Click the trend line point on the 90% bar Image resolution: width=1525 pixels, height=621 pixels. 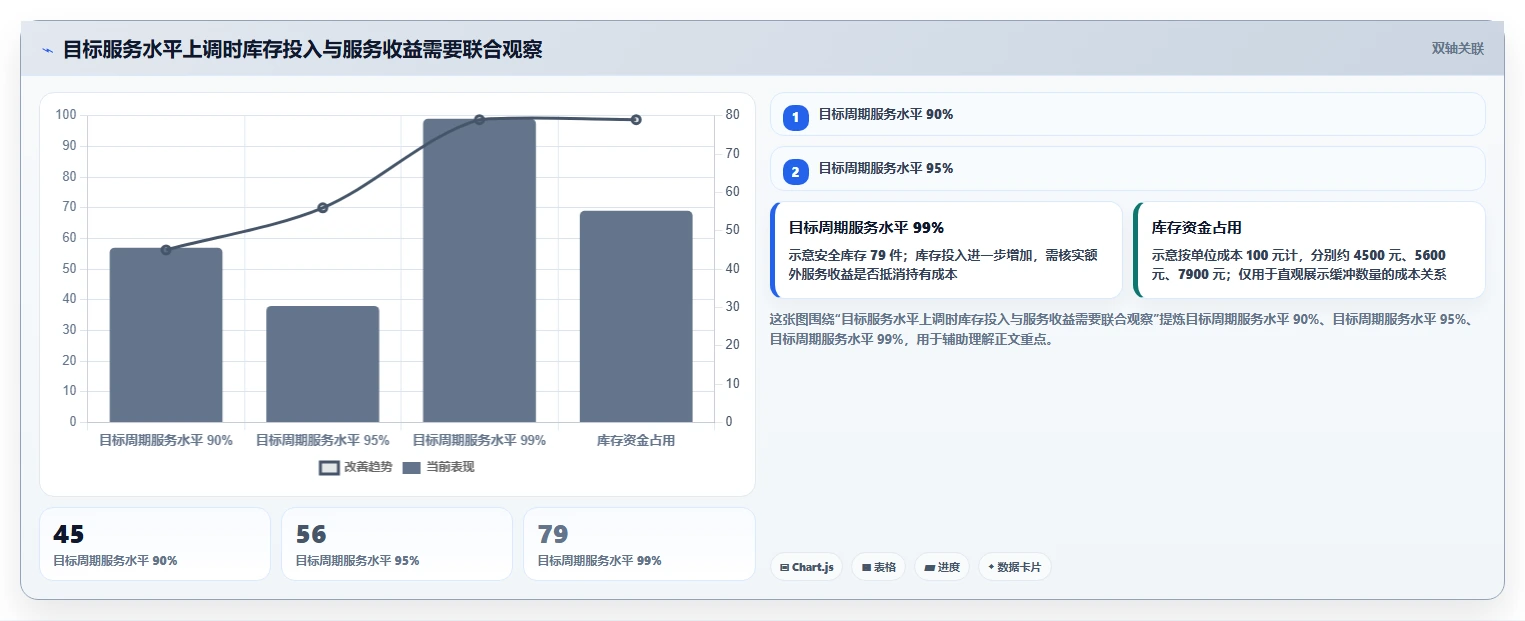click(166, 250)
